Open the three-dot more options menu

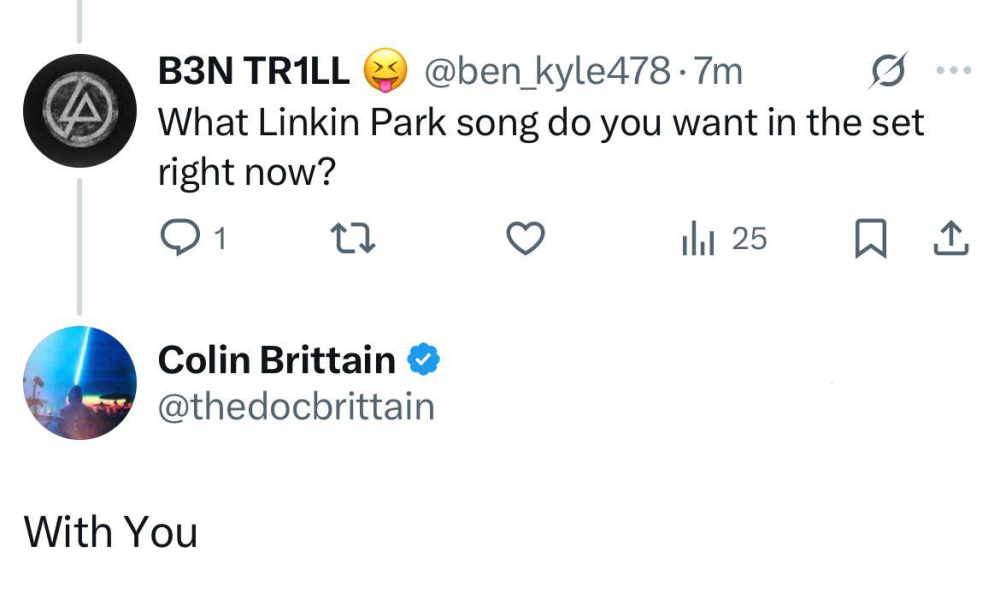tap(952, 71)
